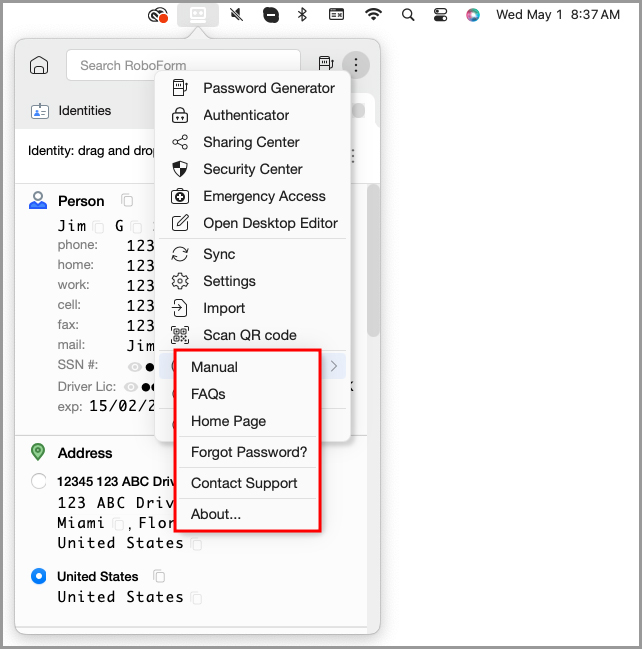The width and height of the screenshot is (642, 649).
Task: Open Authenticator via its lock icon
Action: point(180,115)
